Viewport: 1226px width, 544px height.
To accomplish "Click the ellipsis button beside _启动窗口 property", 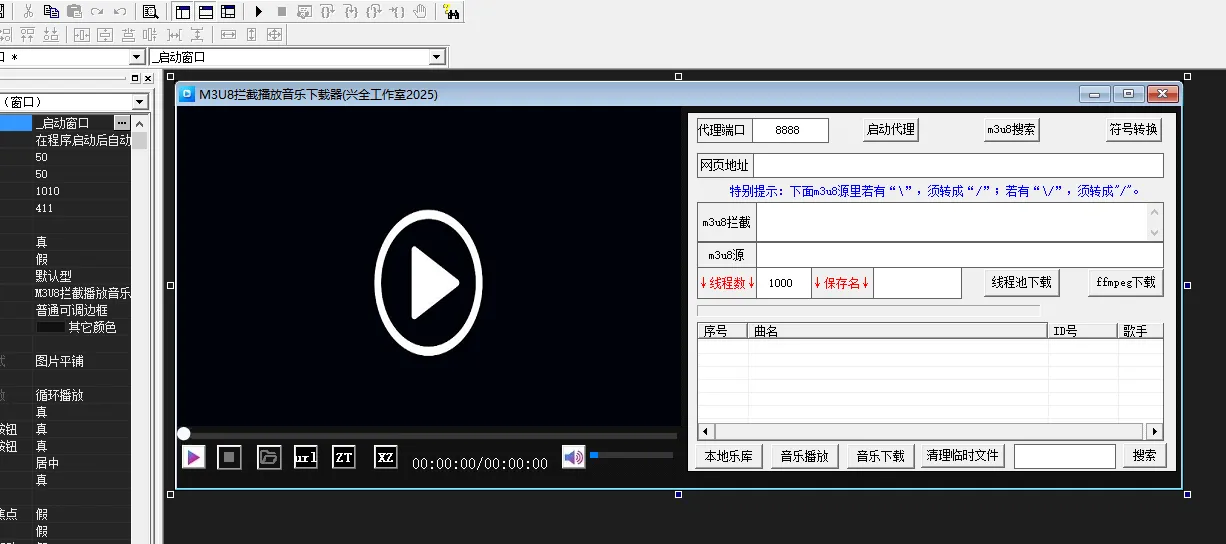I will [x=122, y=123].
